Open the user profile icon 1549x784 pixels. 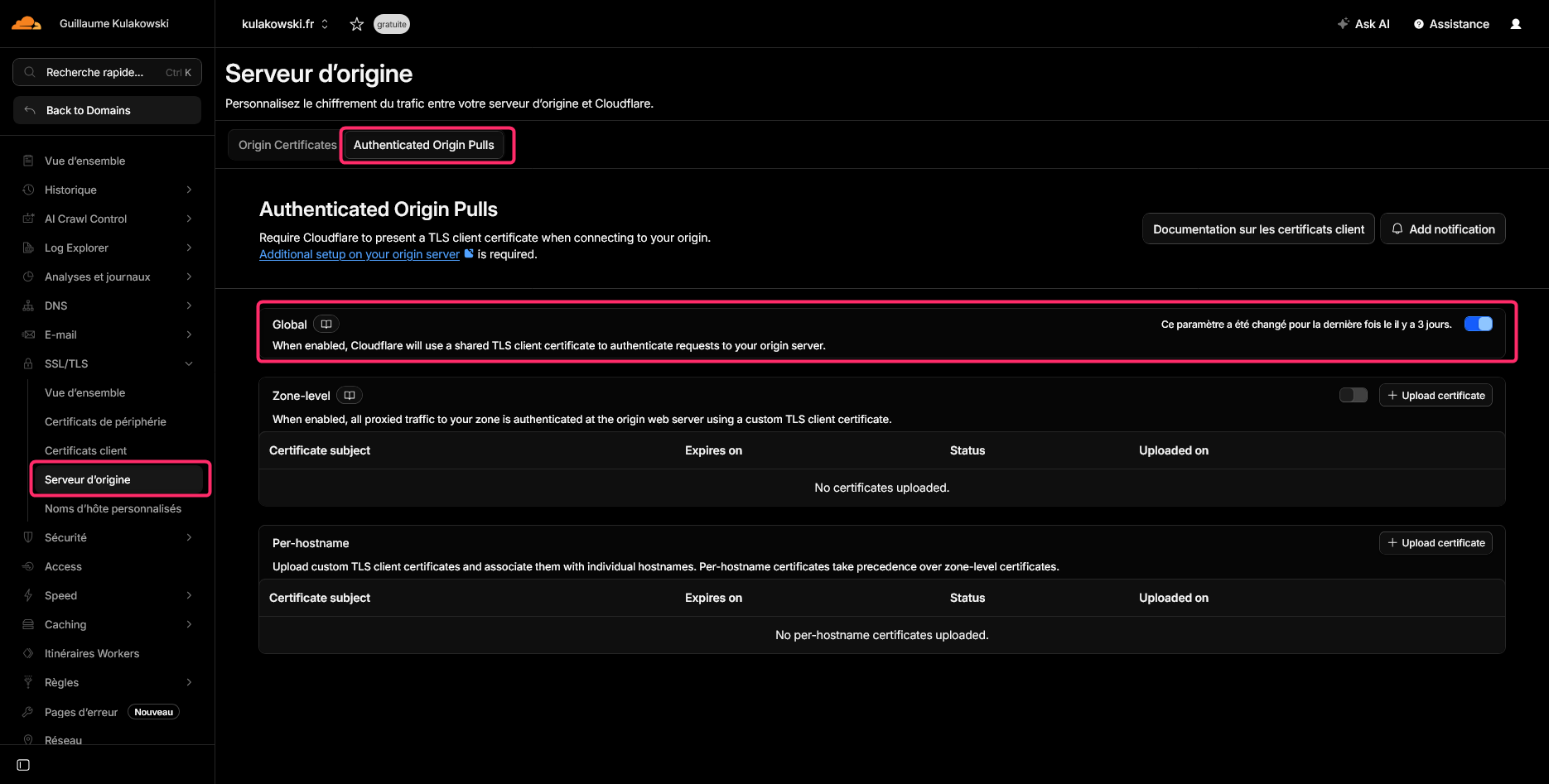[x=1515, y=24]
